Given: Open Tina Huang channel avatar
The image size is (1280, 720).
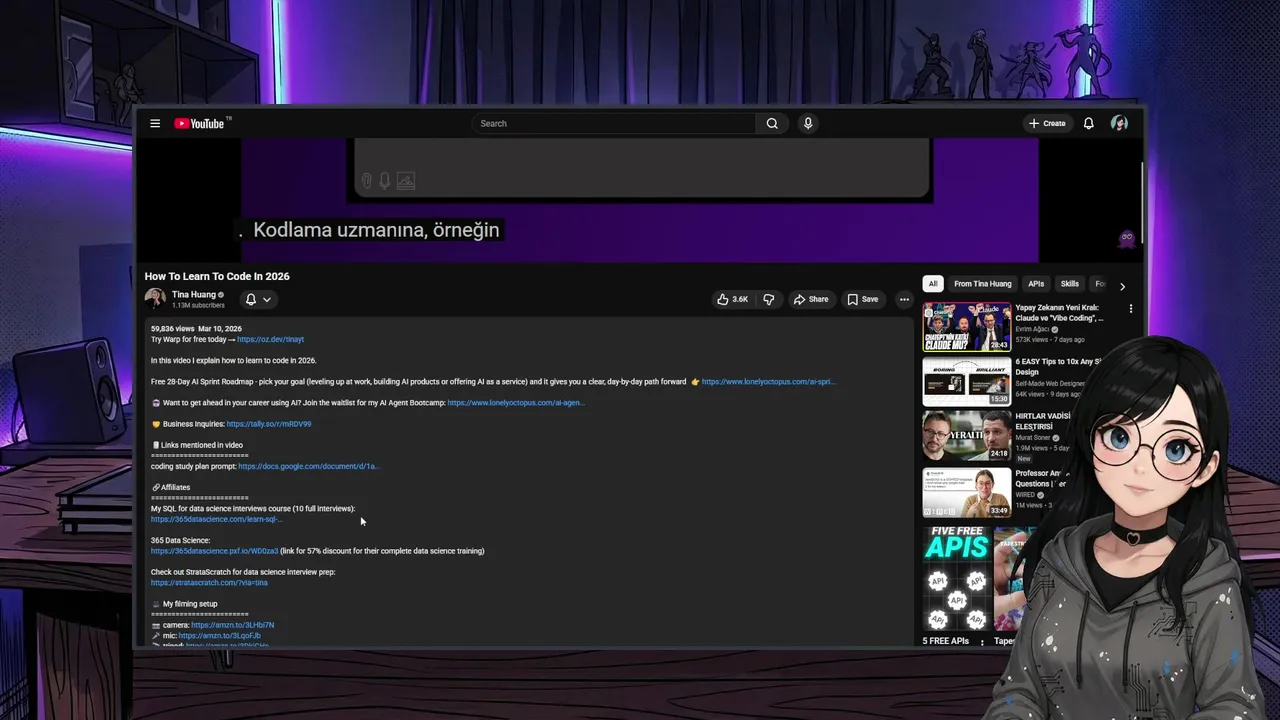Looking at the screenshot, I should (155, 298).
